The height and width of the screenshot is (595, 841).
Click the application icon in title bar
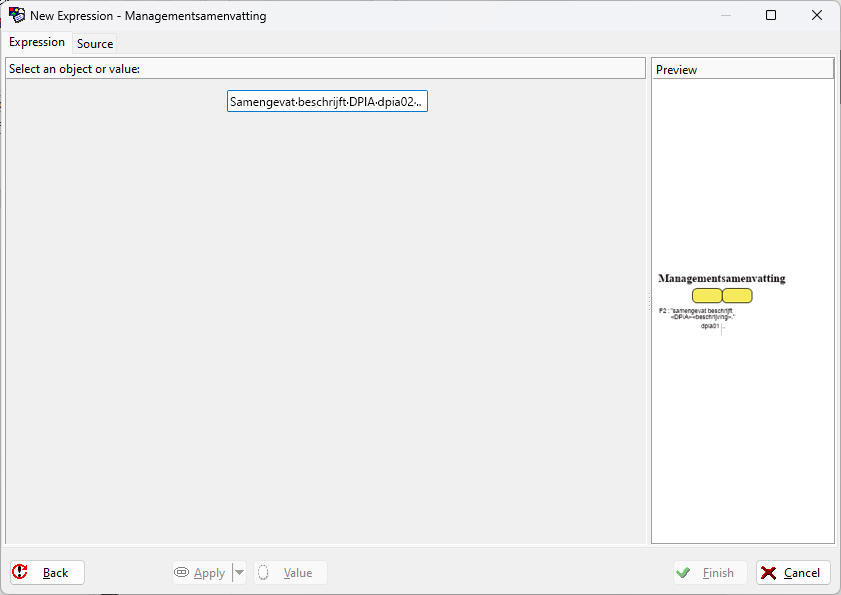pyautogui.click(x=17, y=16)
